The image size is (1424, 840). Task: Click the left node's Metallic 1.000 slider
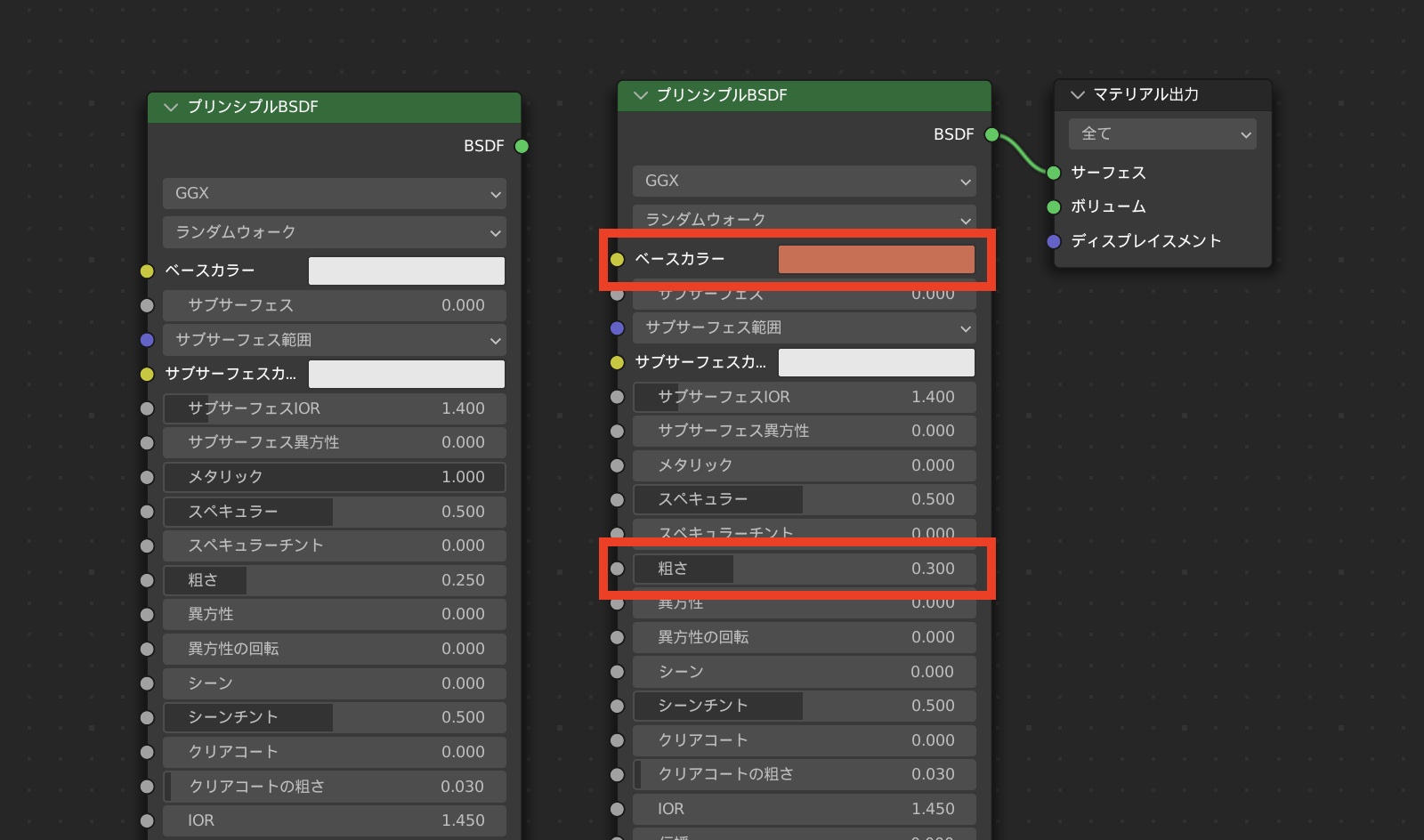click(x=334, y=477)
